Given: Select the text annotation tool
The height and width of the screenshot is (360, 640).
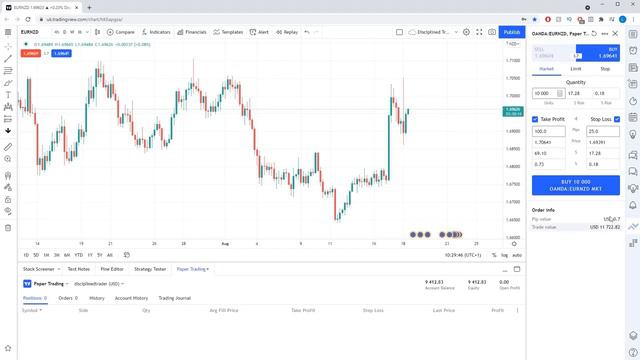Looking at the screenshot, I should click(x=8, y=95).
